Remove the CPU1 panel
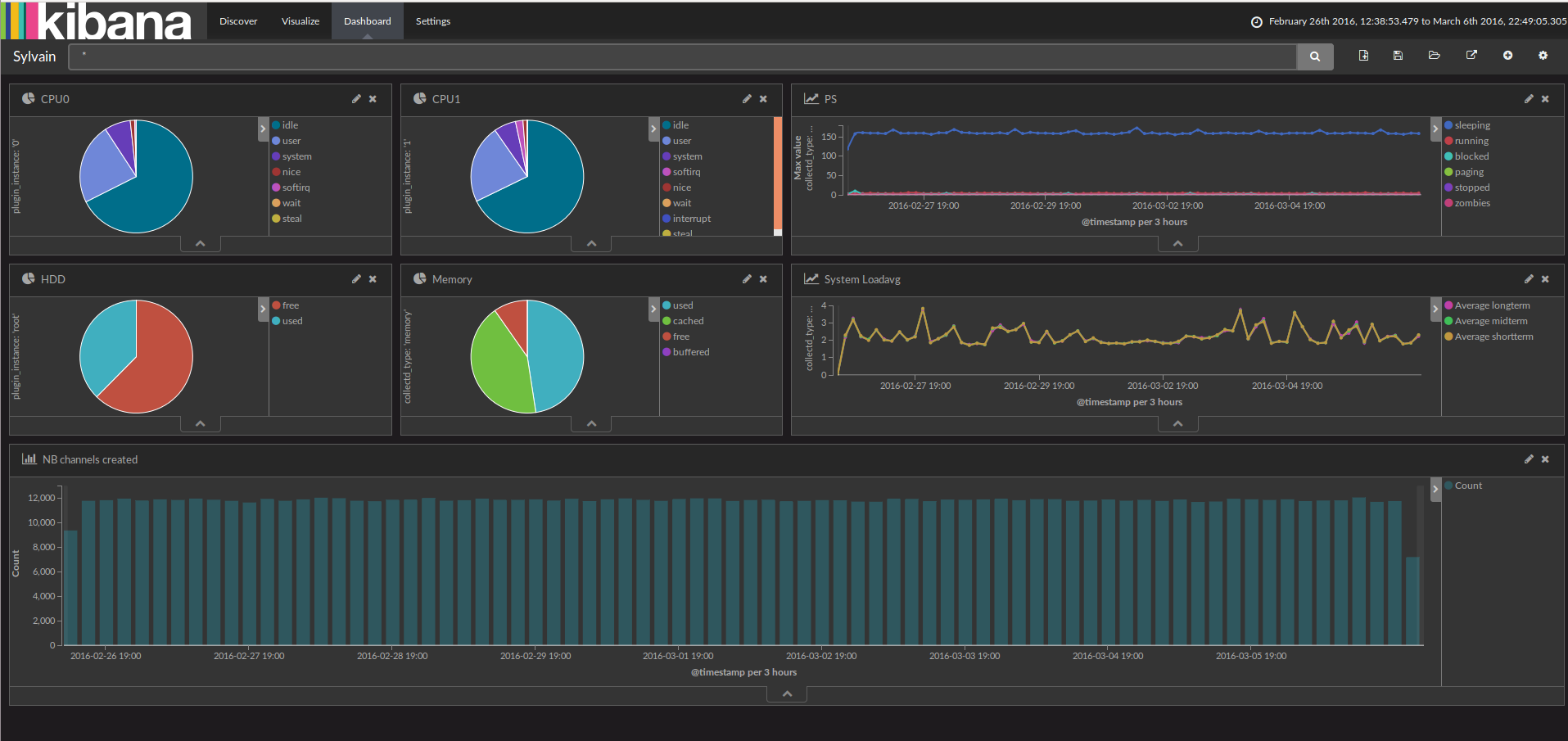This screenshot has height=741, width=1568. point(763,99)
